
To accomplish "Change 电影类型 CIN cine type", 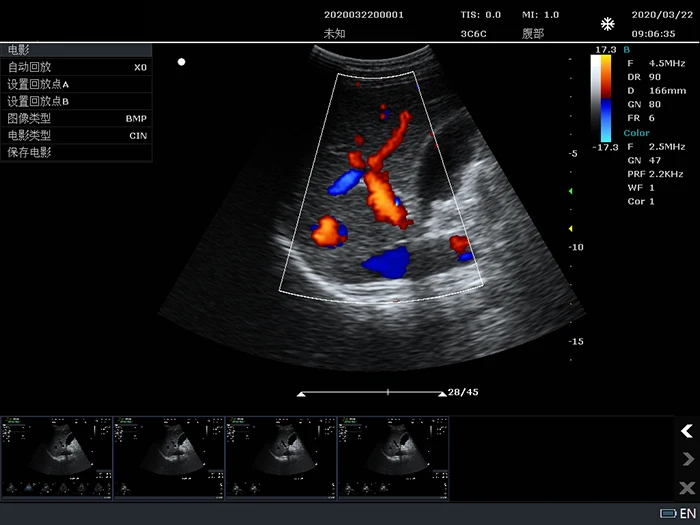I will (x=76, y=135).
